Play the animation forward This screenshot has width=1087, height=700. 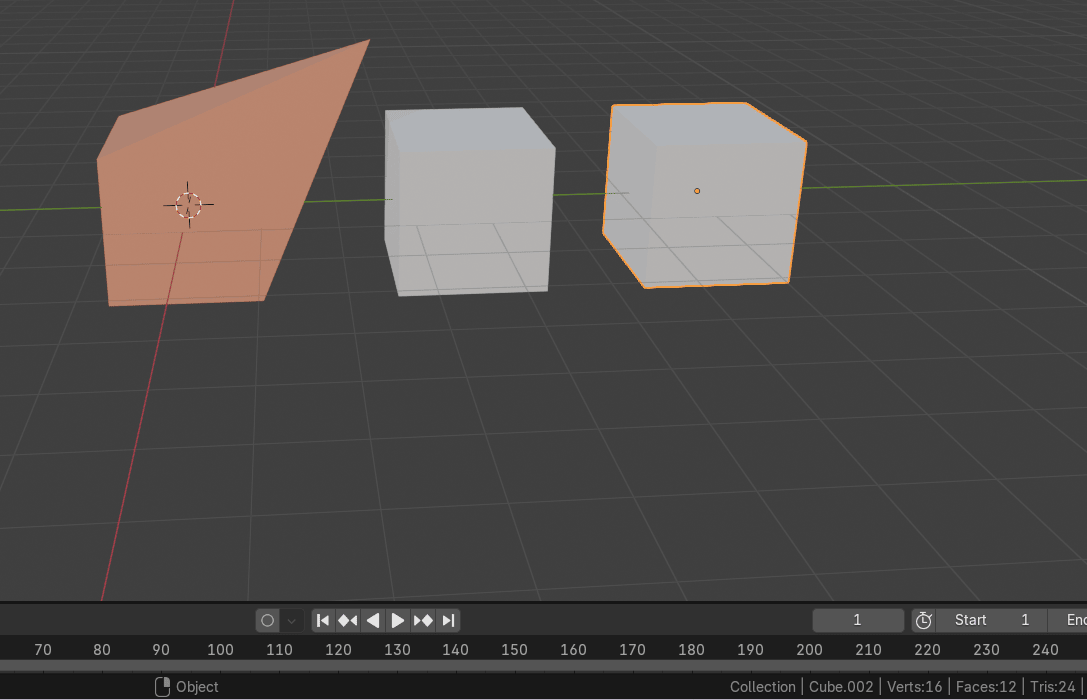397,620
